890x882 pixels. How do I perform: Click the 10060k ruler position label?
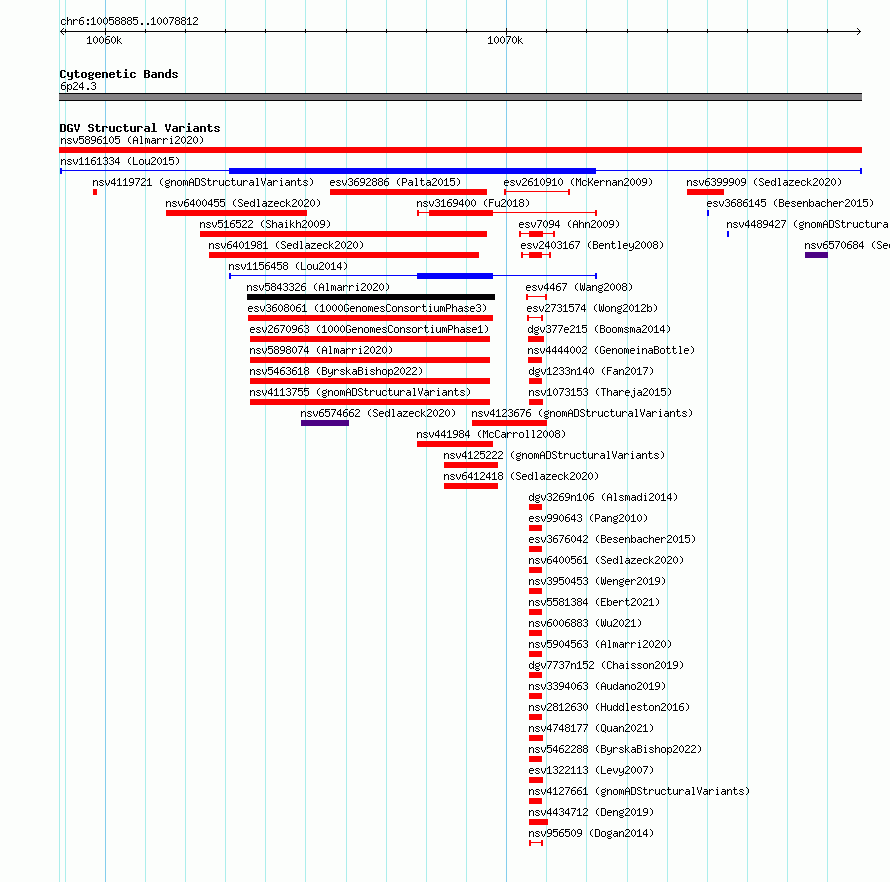point(104,40)
